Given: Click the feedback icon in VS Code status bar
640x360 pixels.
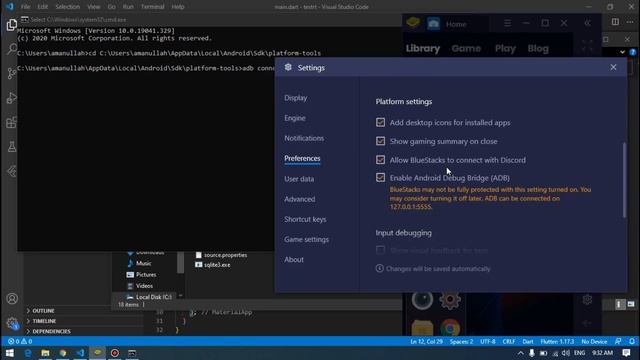Looking at the screenshot, I should [618, 341].
